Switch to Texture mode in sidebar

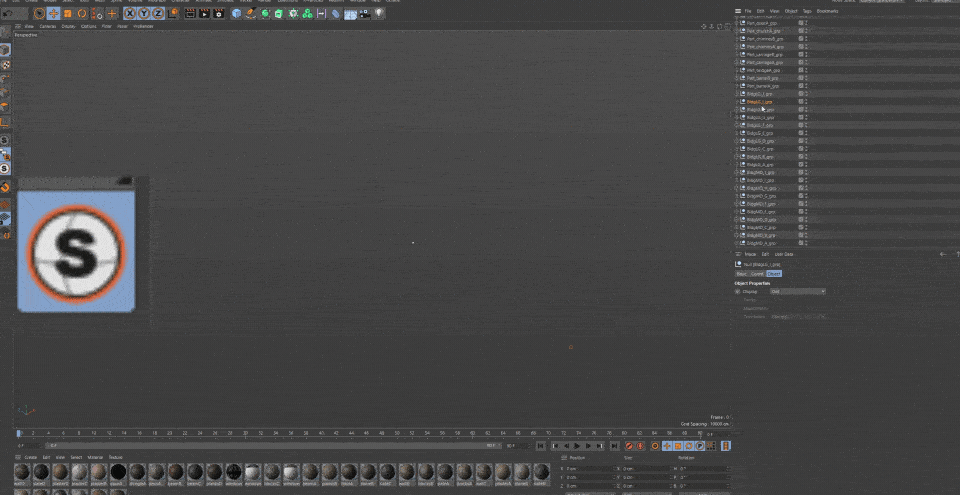(x=5, y=64)
